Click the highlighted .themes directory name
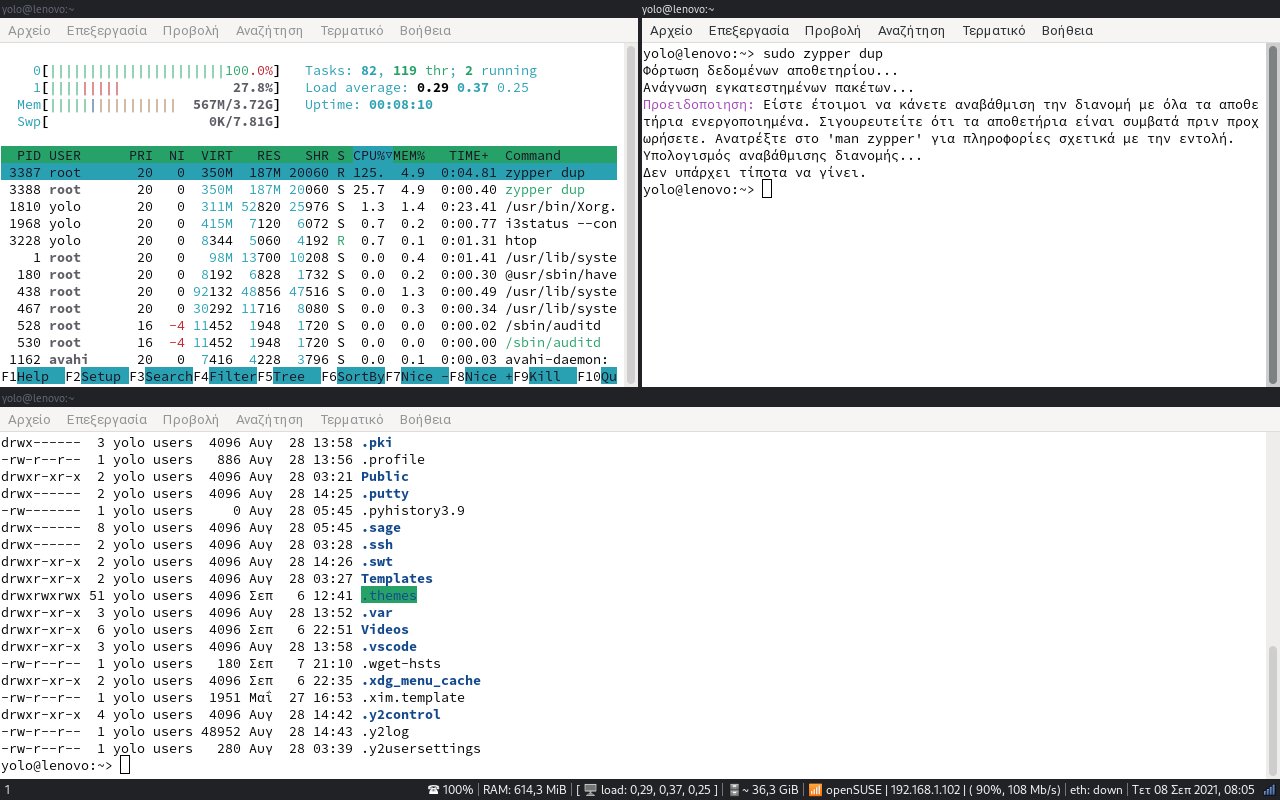1280x800 pixels. pos(389,595)
